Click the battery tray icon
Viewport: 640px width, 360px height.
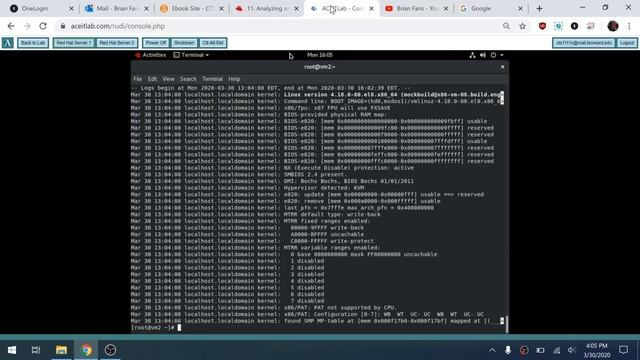[x=540, y=350]
